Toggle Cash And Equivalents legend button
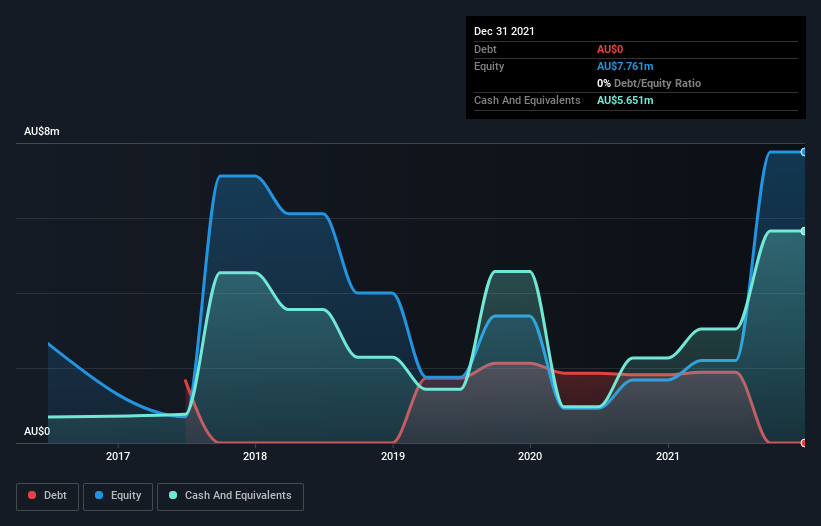 [230, 496]
